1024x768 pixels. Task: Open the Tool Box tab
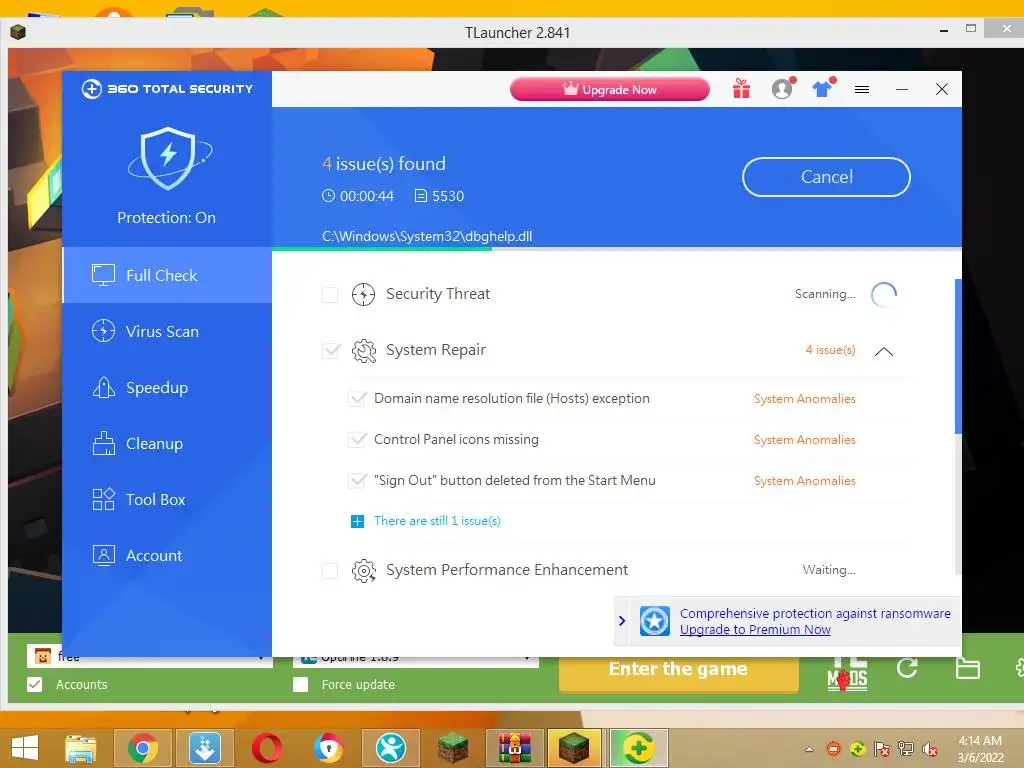coord(167,500)
